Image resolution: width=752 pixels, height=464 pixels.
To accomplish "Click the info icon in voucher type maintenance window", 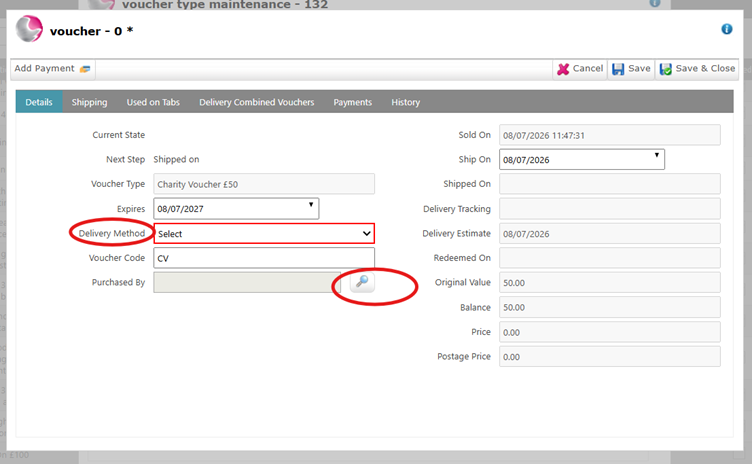I will point(655,3).
